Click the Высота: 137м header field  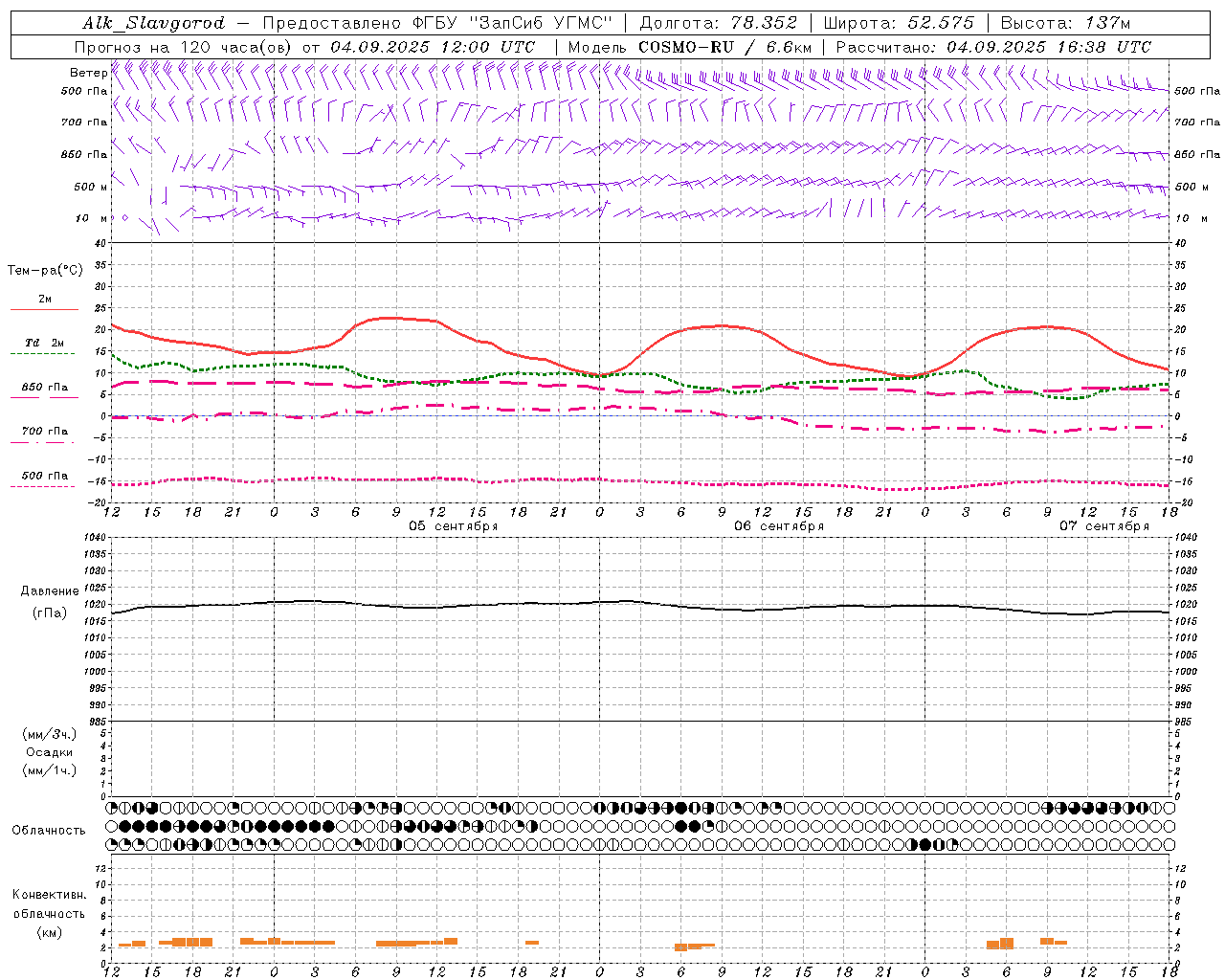click(1065, 23)
